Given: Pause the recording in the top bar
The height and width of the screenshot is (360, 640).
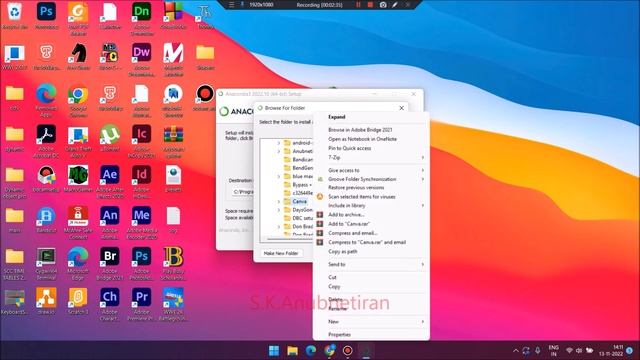Looking at the screenshot, I should pos(358,5).
